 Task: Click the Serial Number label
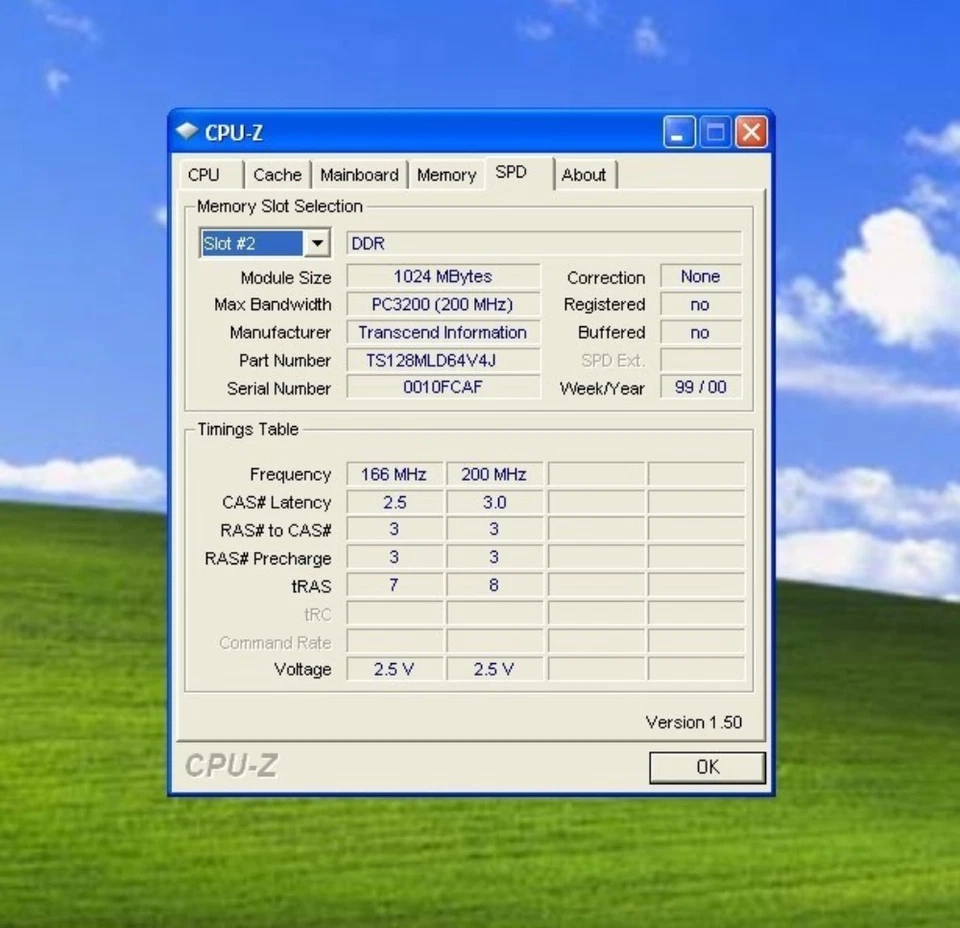279,389
